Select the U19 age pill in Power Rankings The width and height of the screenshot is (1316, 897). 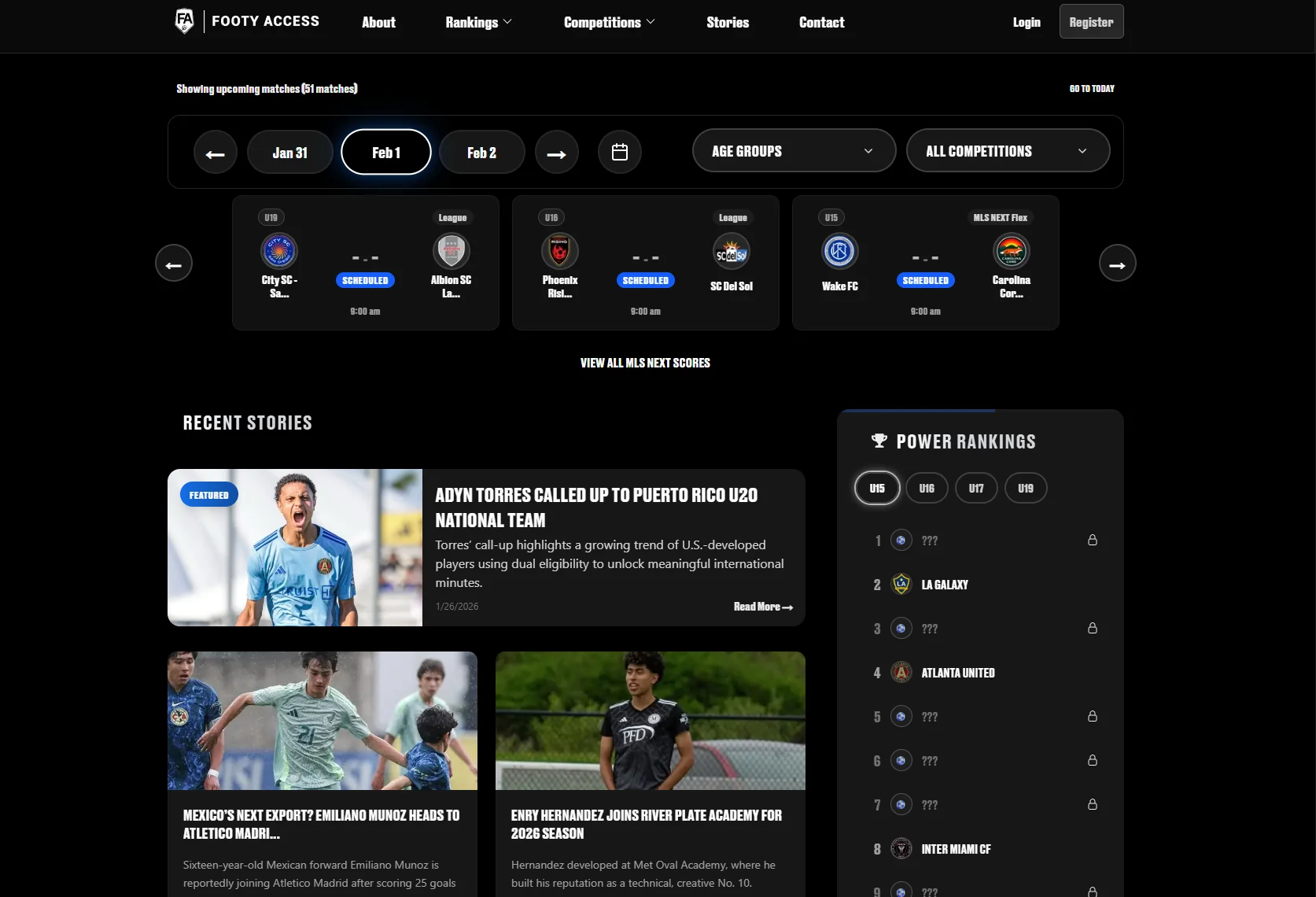click(x=1026, y=488)
